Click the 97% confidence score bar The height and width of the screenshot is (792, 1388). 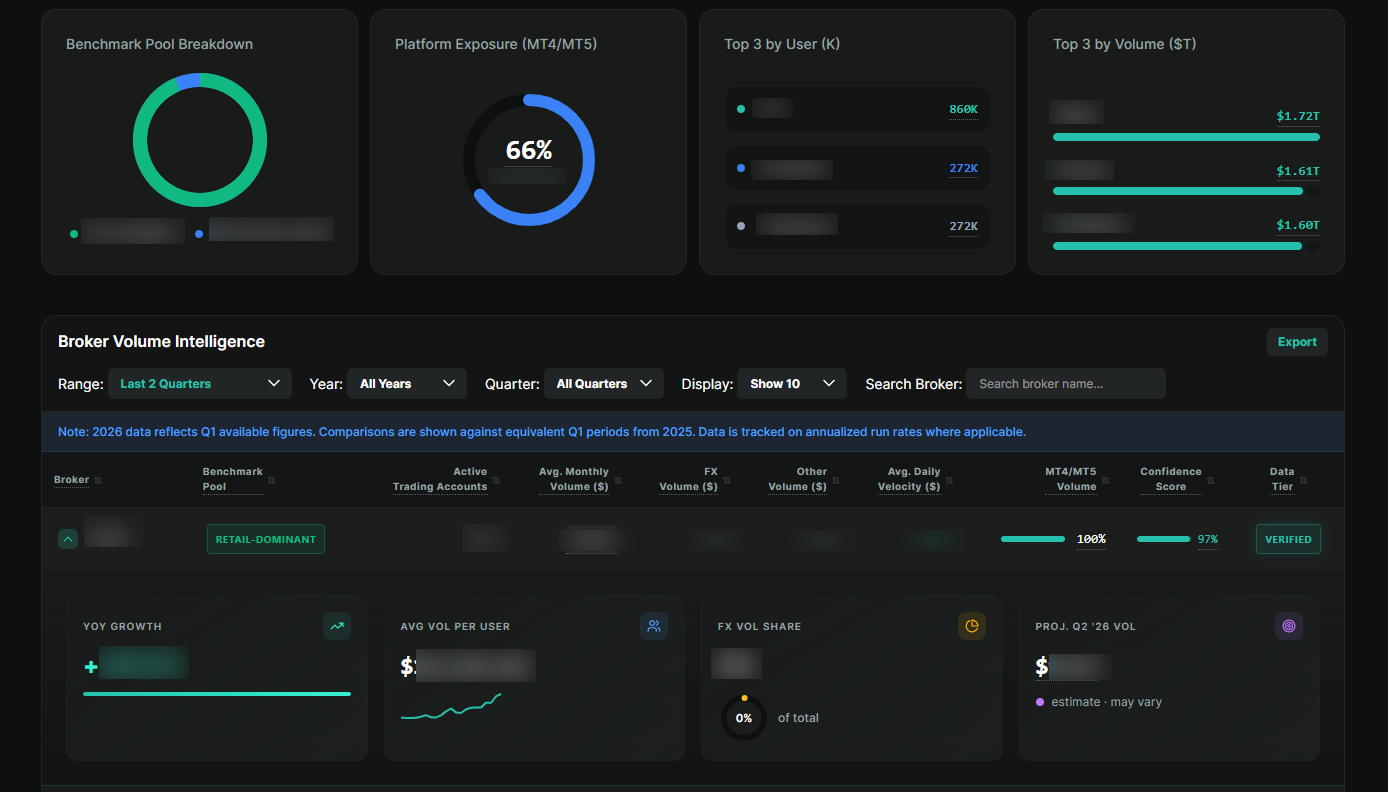click(x=1164, y=539)
